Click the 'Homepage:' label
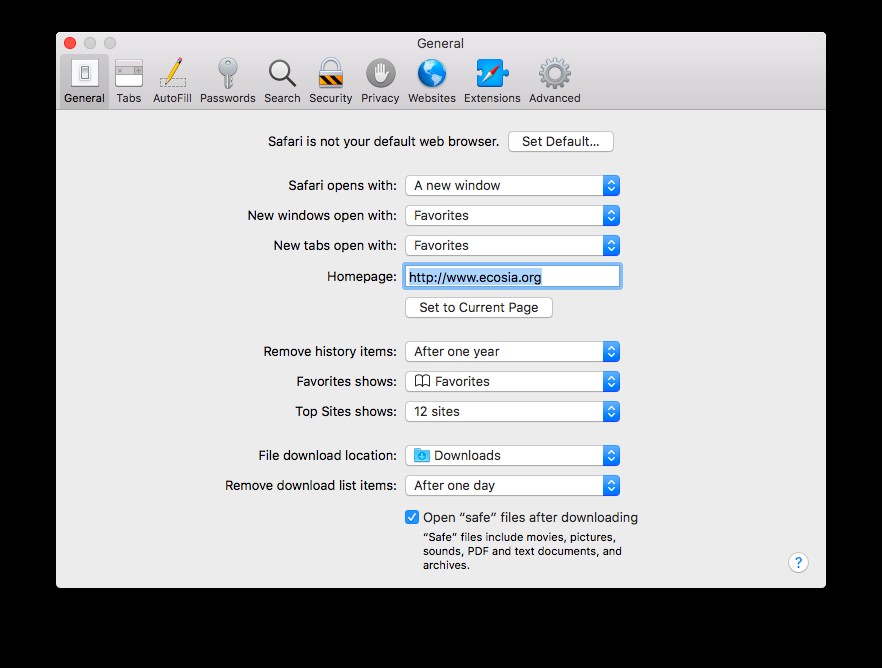882x668 pixels. (x=362, y=277)
